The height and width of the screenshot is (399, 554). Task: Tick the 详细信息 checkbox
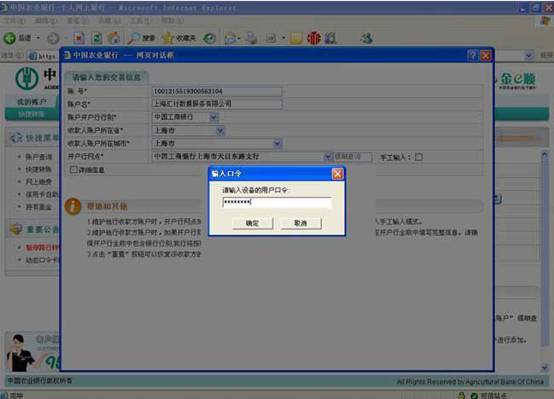click(73, 170)
